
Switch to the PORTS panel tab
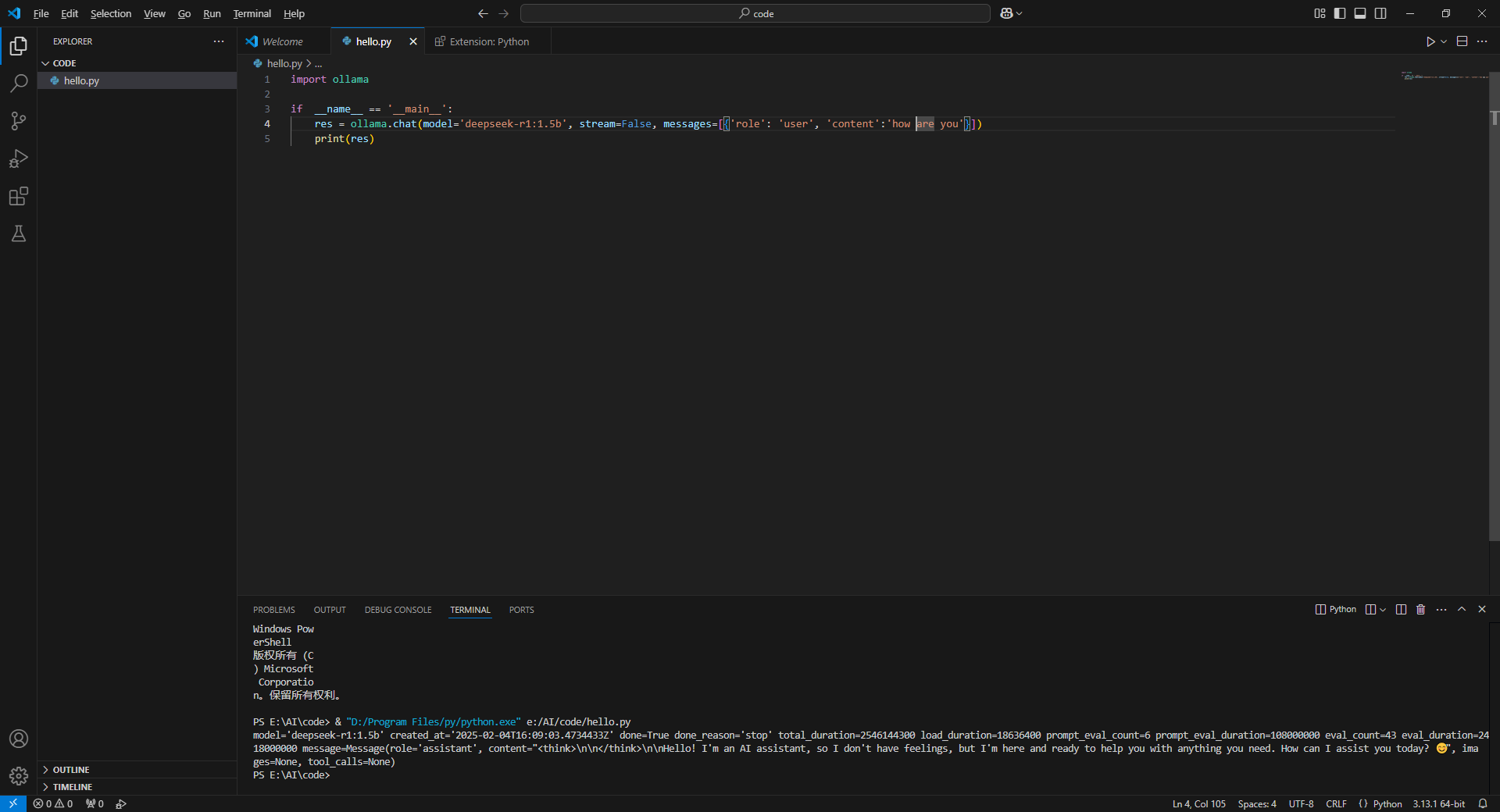[521, 610]
